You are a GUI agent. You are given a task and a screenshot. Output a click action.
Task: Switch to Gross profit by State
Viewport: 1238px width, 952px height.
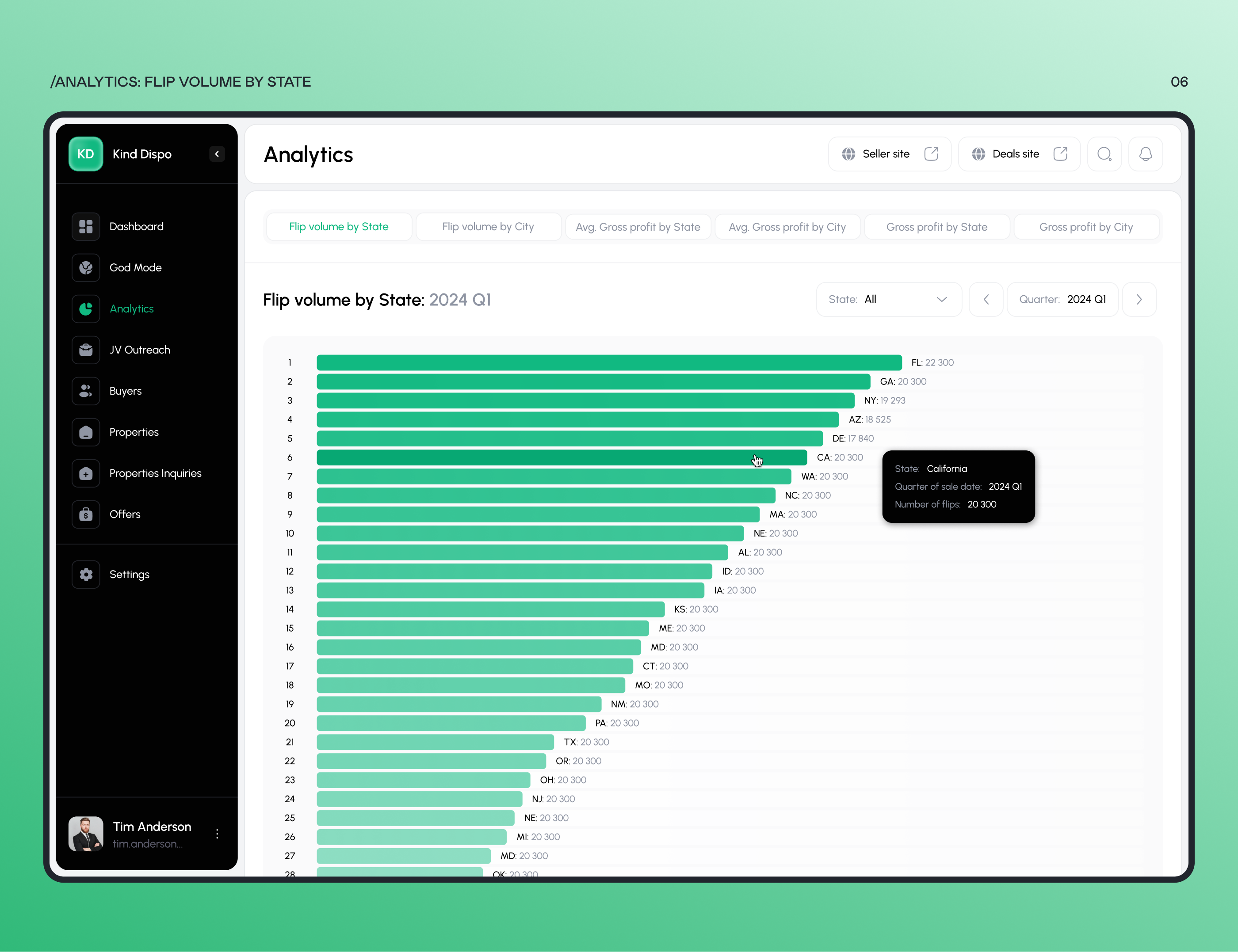(936, 226)
